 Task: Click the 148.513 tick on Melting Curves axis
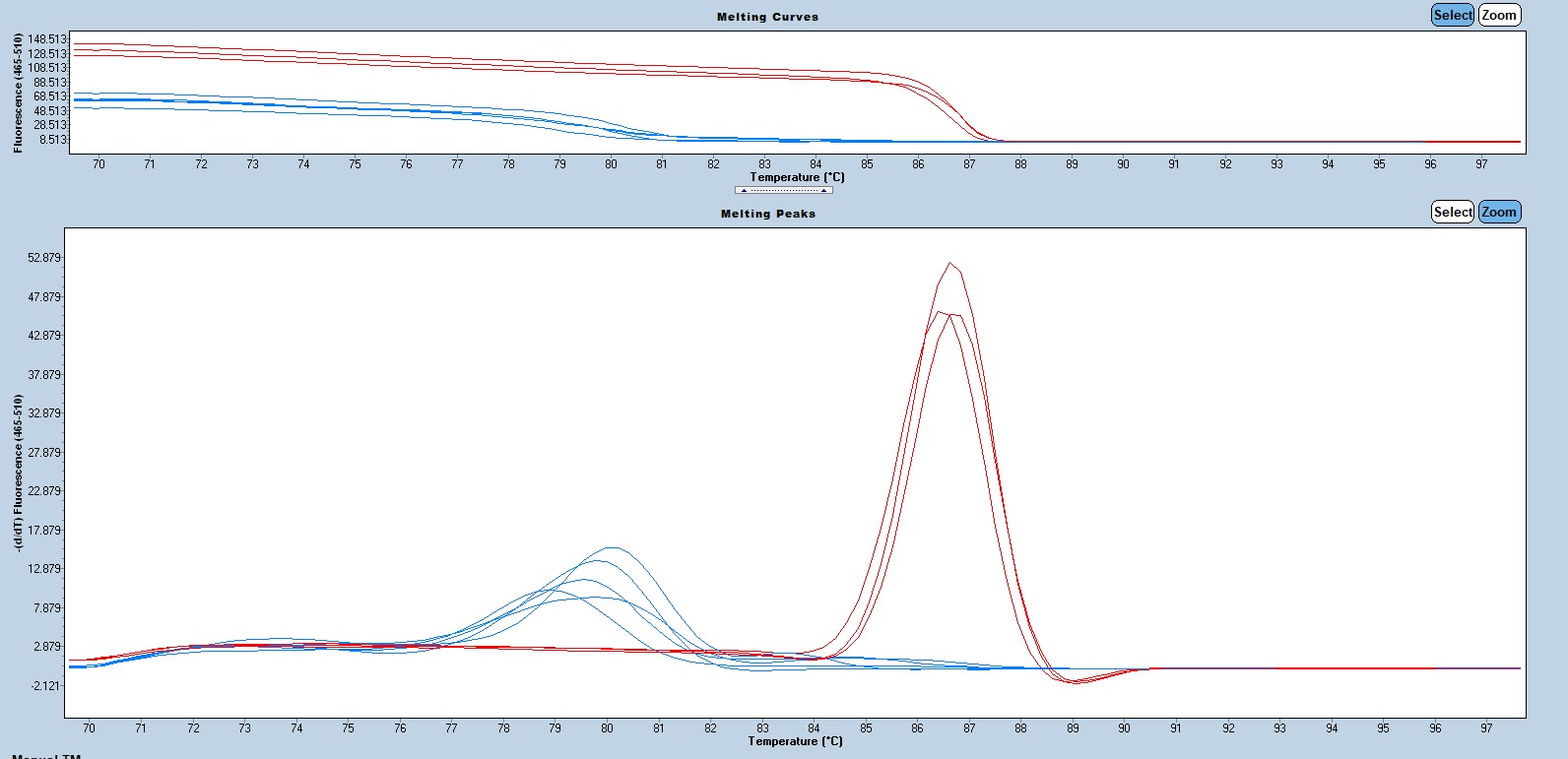pyautogui.click(x=46, y=39)
